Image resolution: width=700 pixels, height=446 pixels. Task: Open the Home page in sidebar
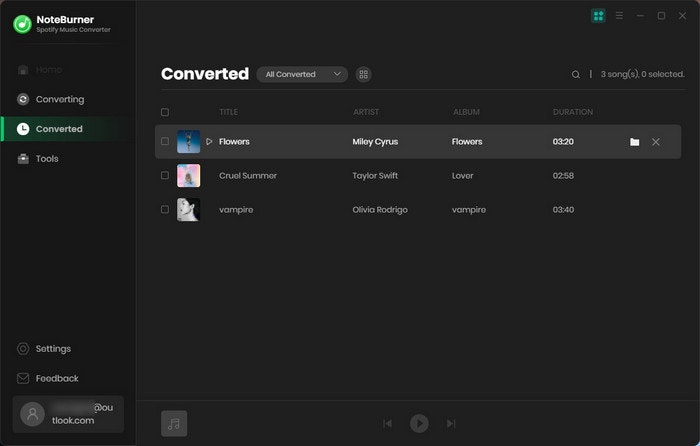(40, 70)
